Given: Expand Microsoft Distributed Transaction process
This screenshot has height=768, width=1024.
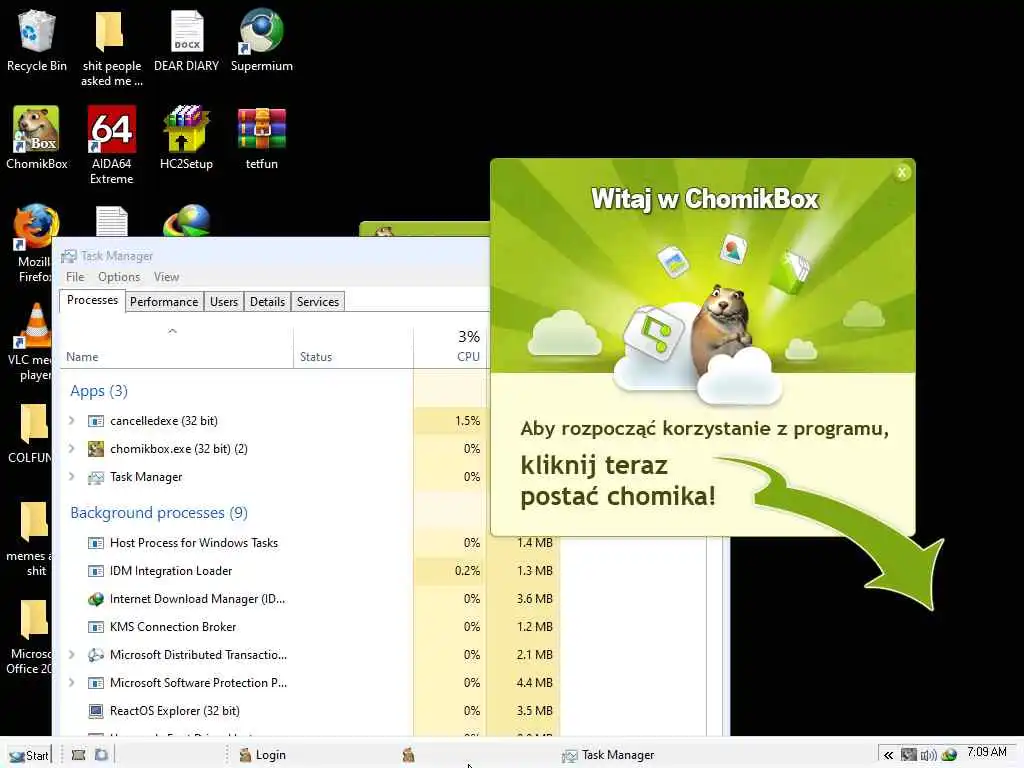Looking at the screenshot, I should [72, 654].
